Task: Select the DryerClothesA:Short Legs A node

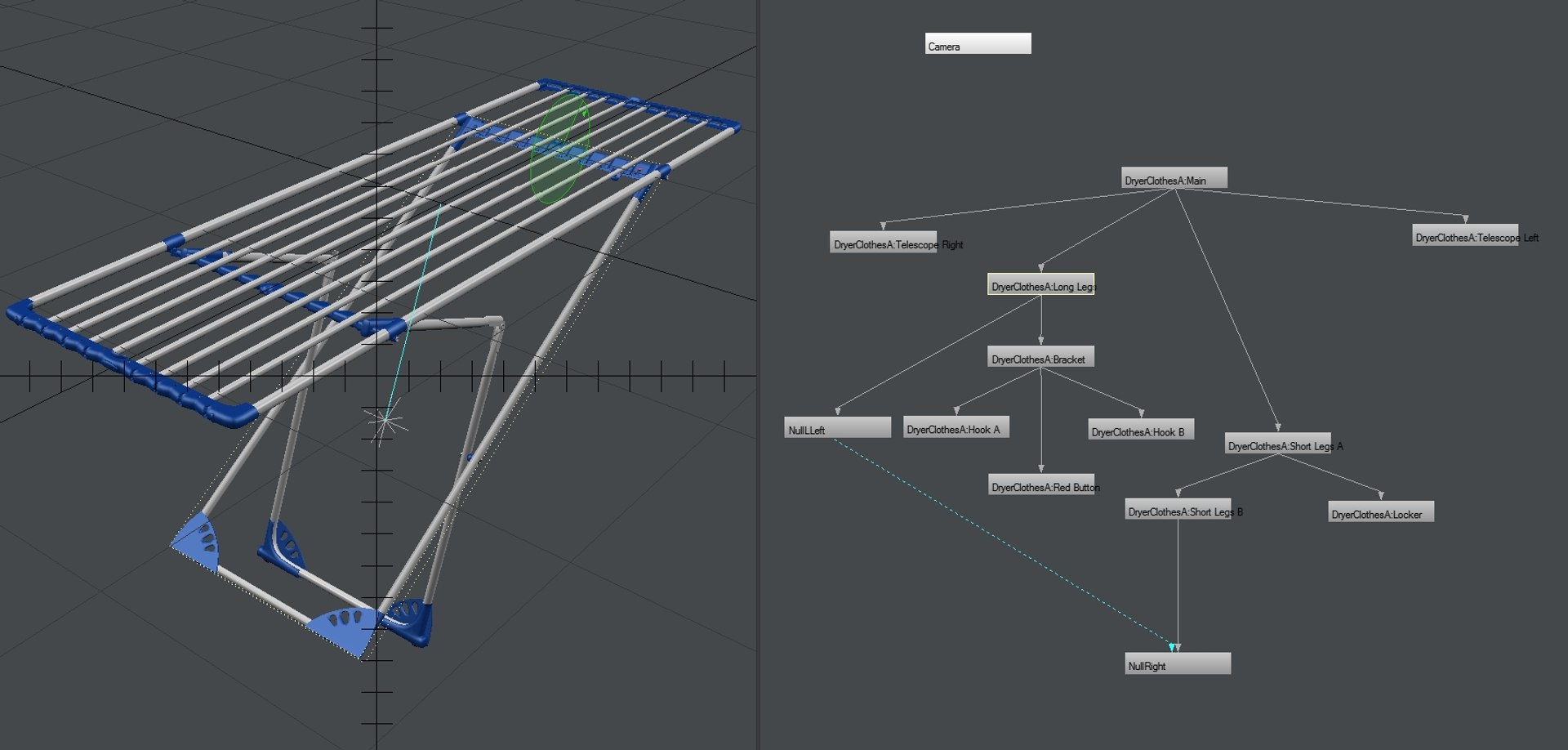Action: tap(1278, 443)
